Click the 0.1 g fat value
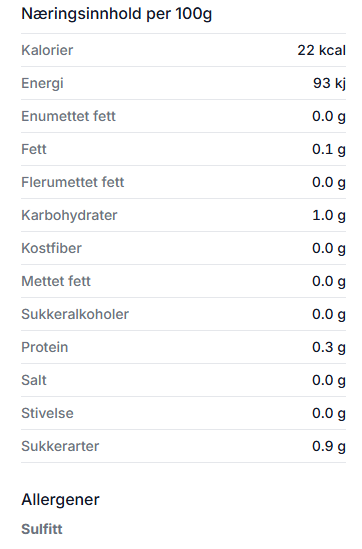The height and width of the screenshot is (549, 362). [x=329, y=149]
